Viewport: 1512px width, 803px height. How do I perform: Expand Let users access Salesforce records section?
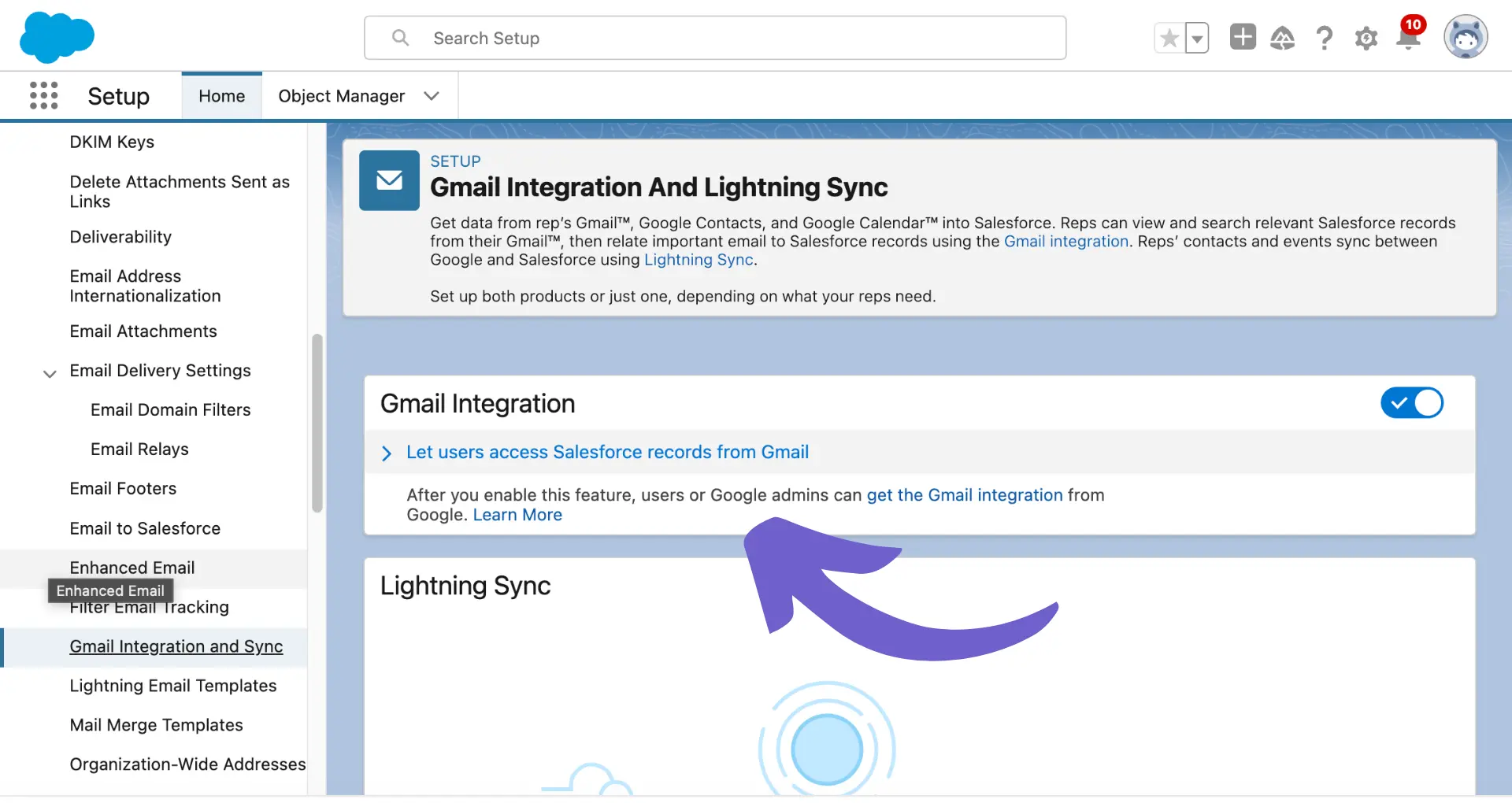(387, 453)
